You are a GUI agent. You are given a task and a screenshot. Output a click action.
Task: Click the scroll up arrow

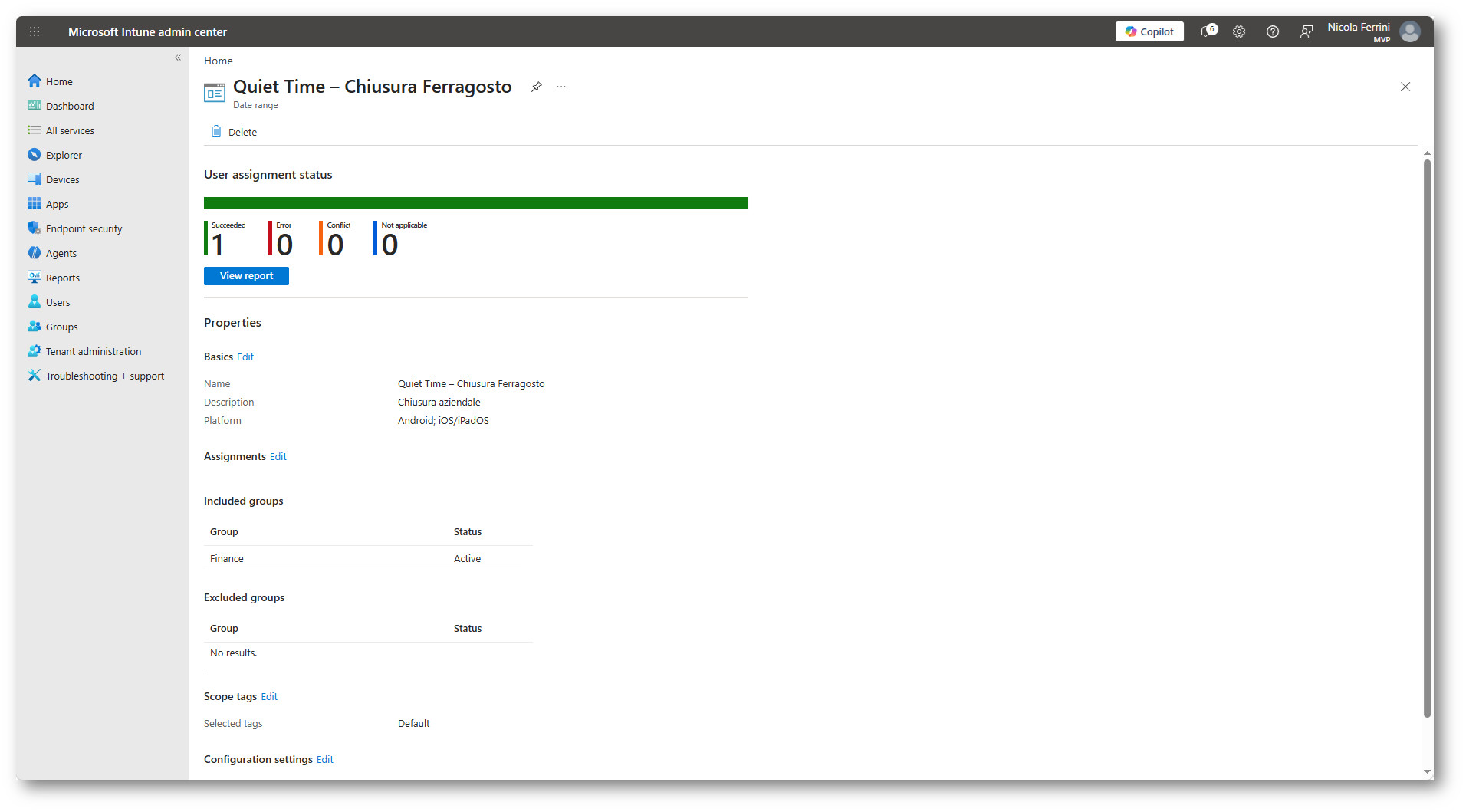tap(1427, 153)
